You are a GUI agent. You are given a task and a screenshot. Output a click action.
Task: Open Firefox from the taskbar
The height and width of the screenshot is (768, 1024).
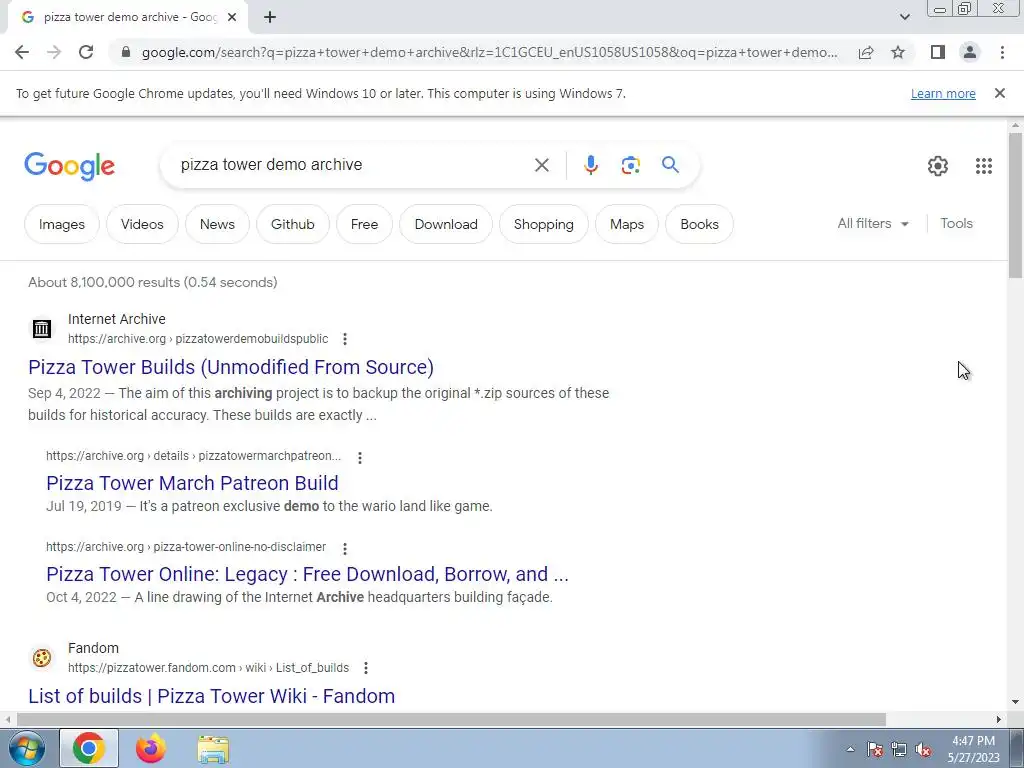[x=150, y=748]
